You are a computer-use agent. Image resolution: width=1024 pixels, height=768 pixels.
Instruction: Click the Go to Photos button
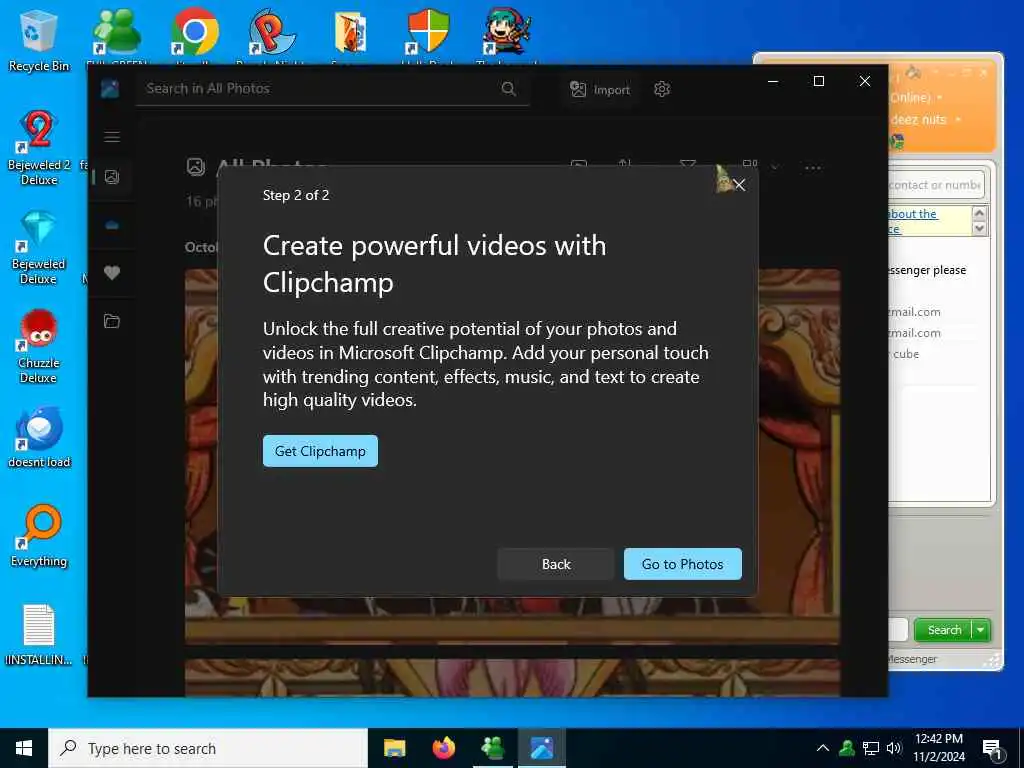(x=682, y=564)
